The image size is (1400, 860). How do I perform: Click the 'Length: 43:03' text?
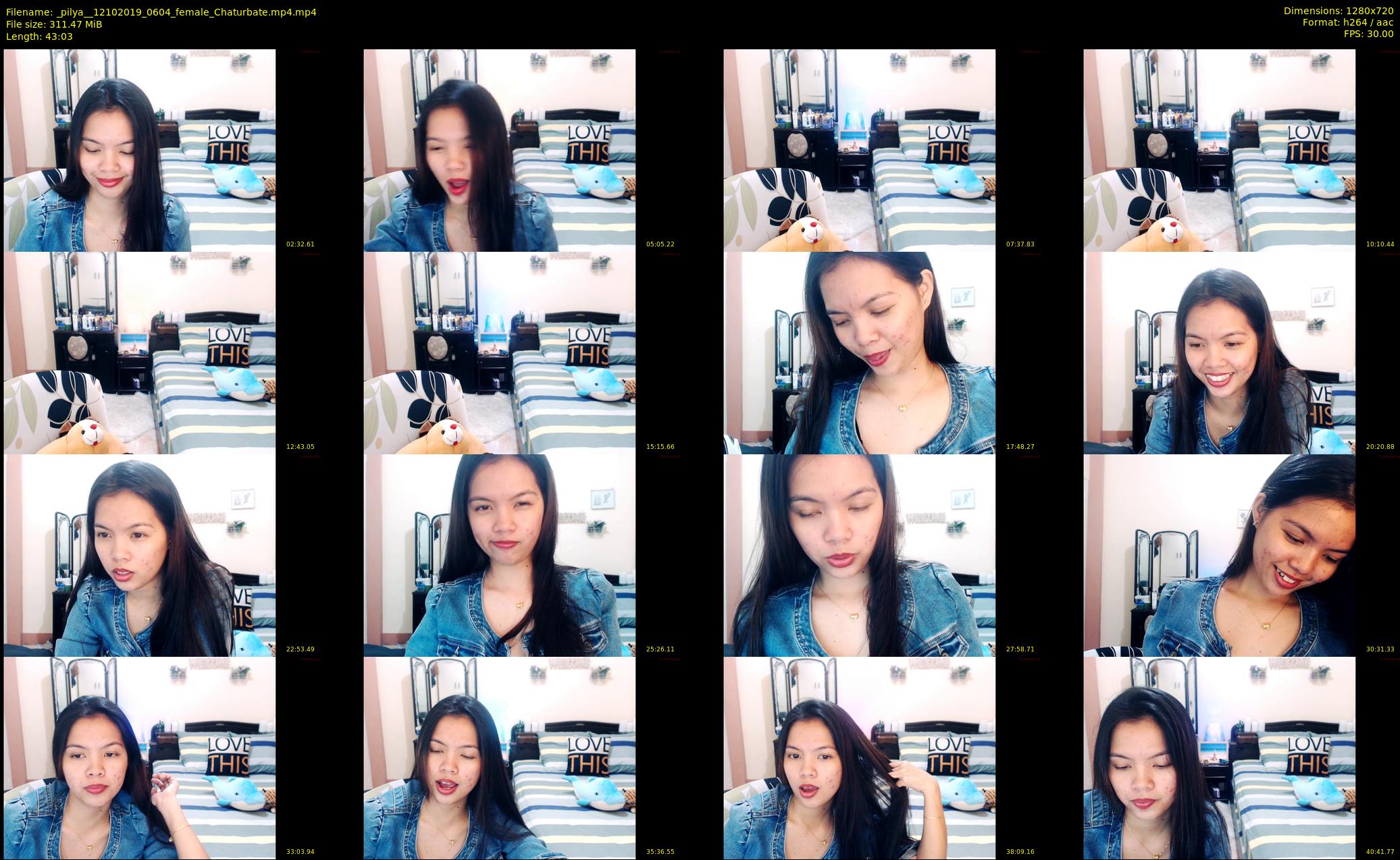pos(39,36)
